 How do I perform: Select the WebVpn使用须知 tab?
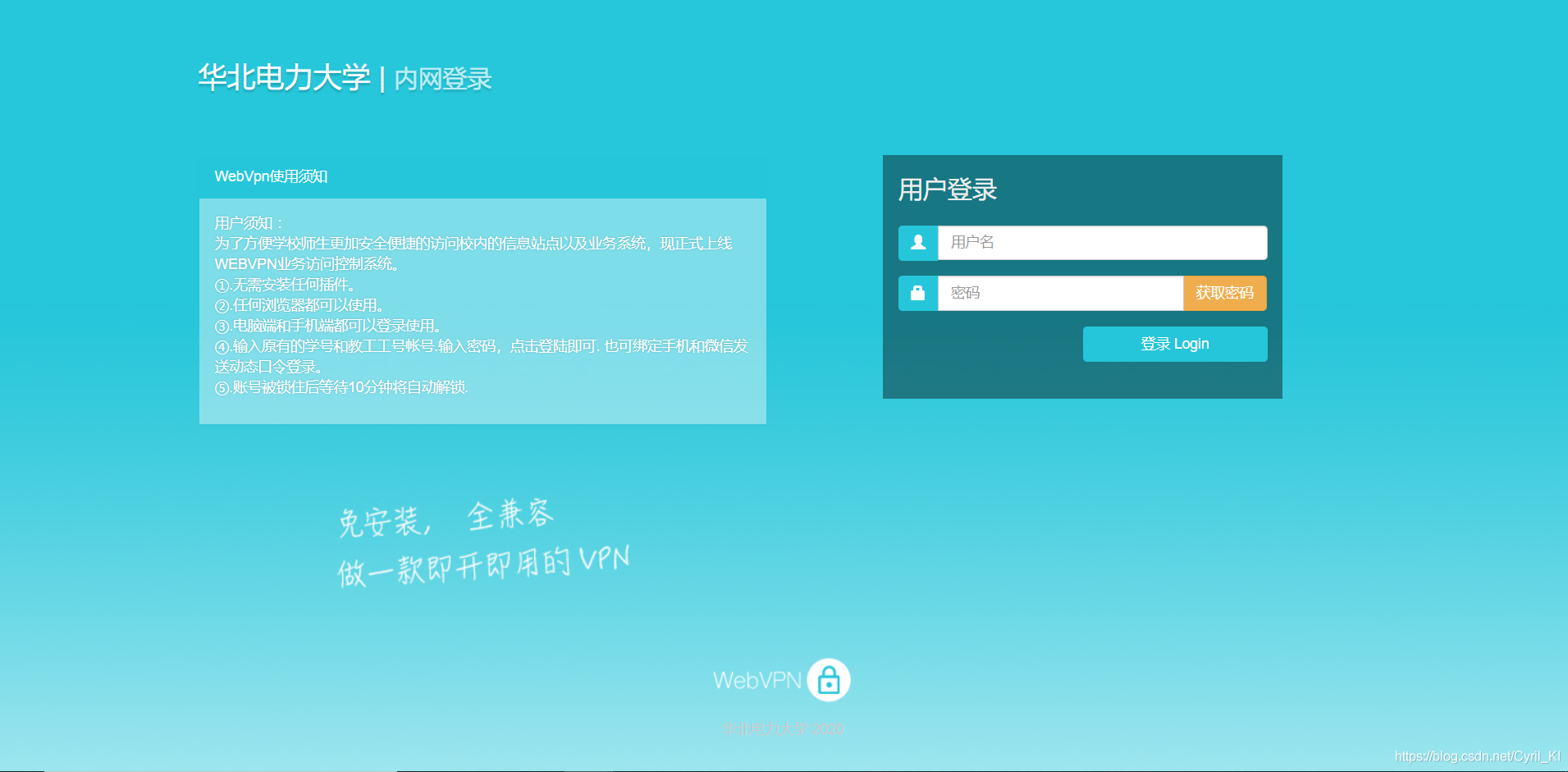click(272, 176)
